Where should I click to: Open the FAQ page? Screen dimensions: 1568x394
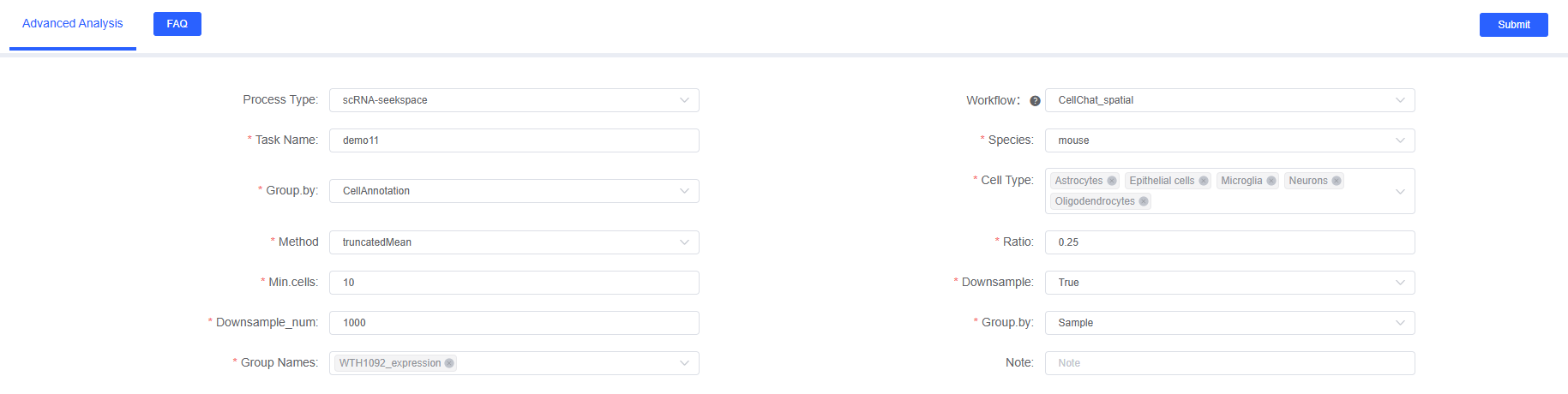point(177,24)
